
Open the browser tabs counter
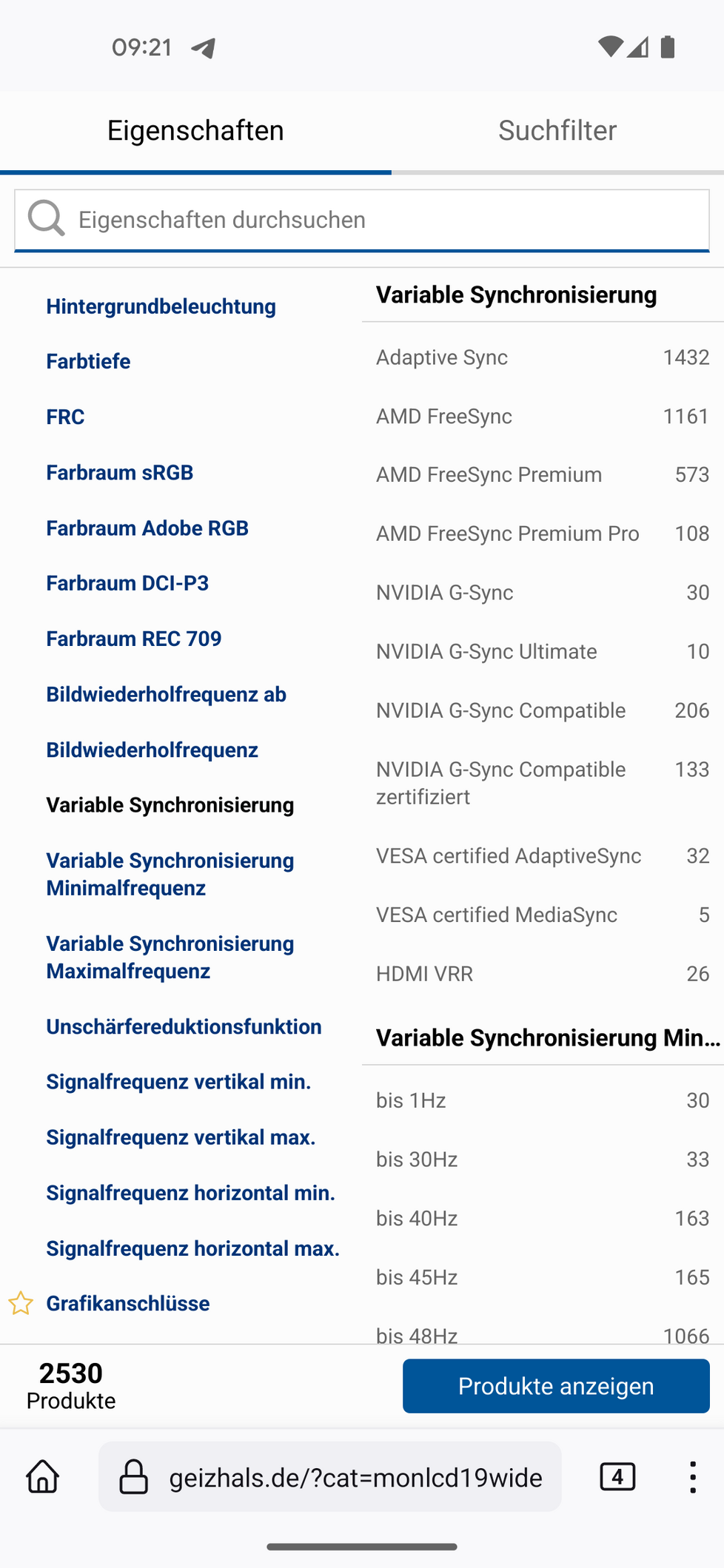click(617, 1476)
